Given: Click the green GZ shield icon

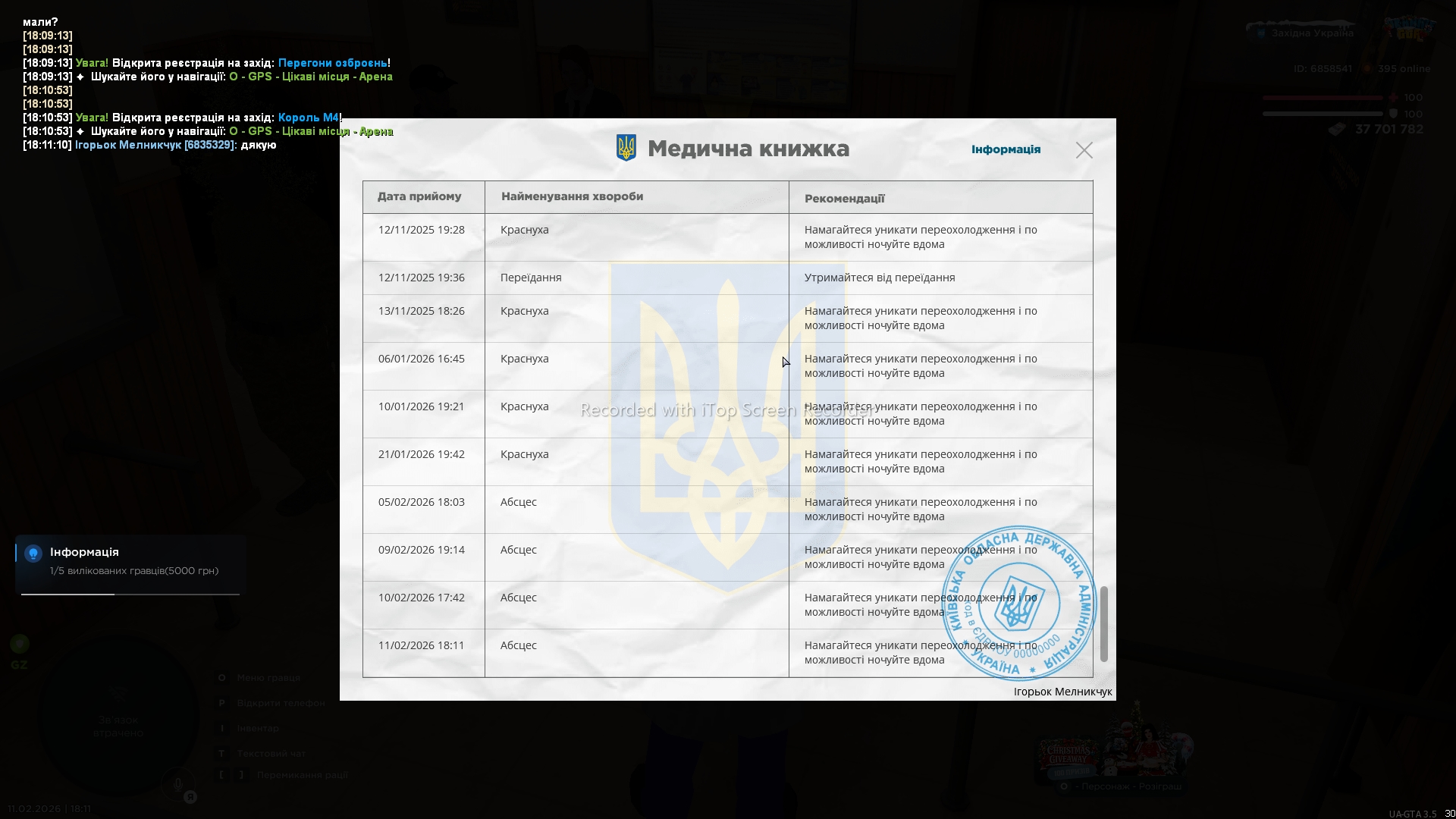Looking at the screenshot, I should 20,645.
